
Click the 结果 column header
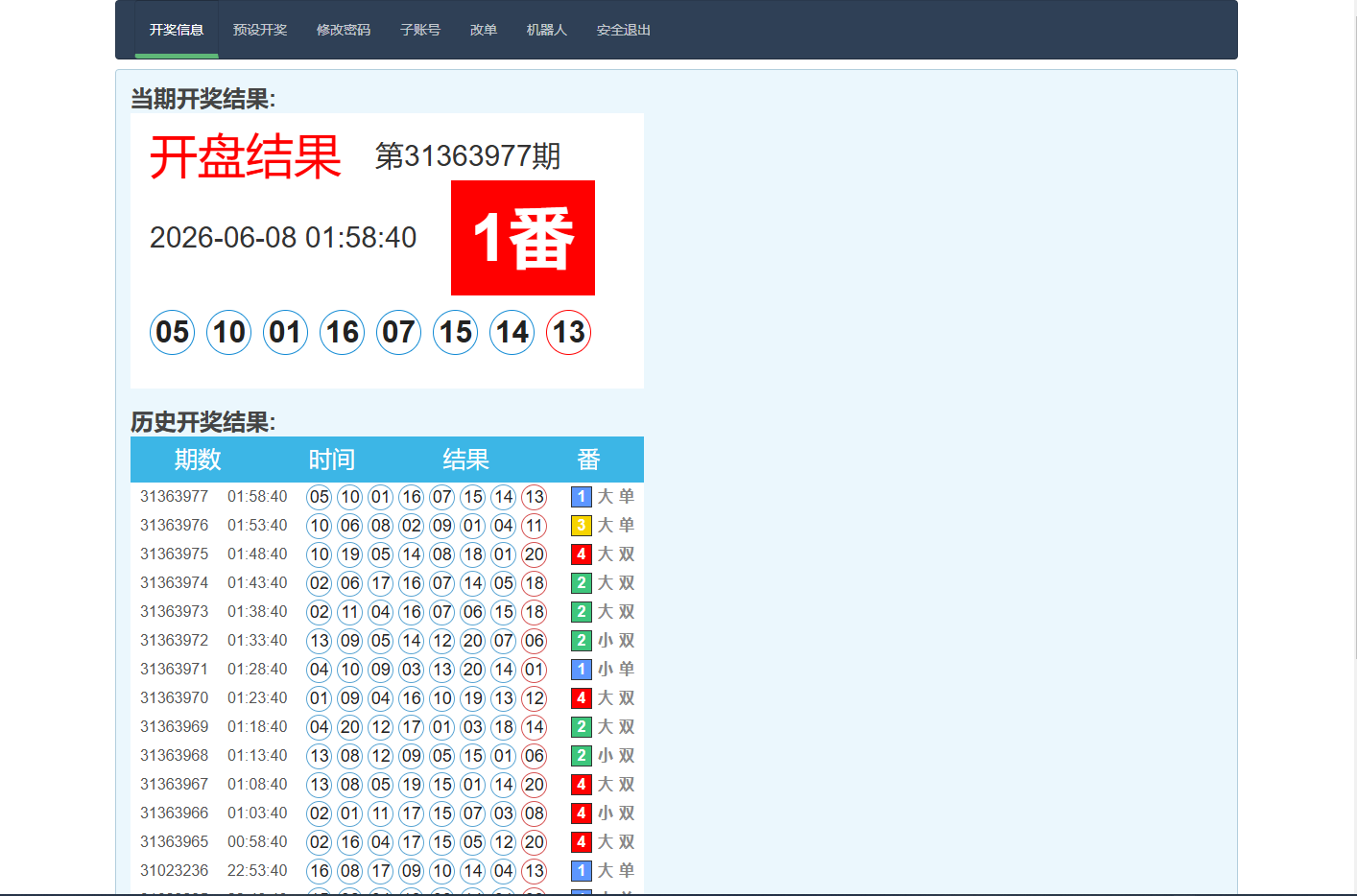click(466, 460)
